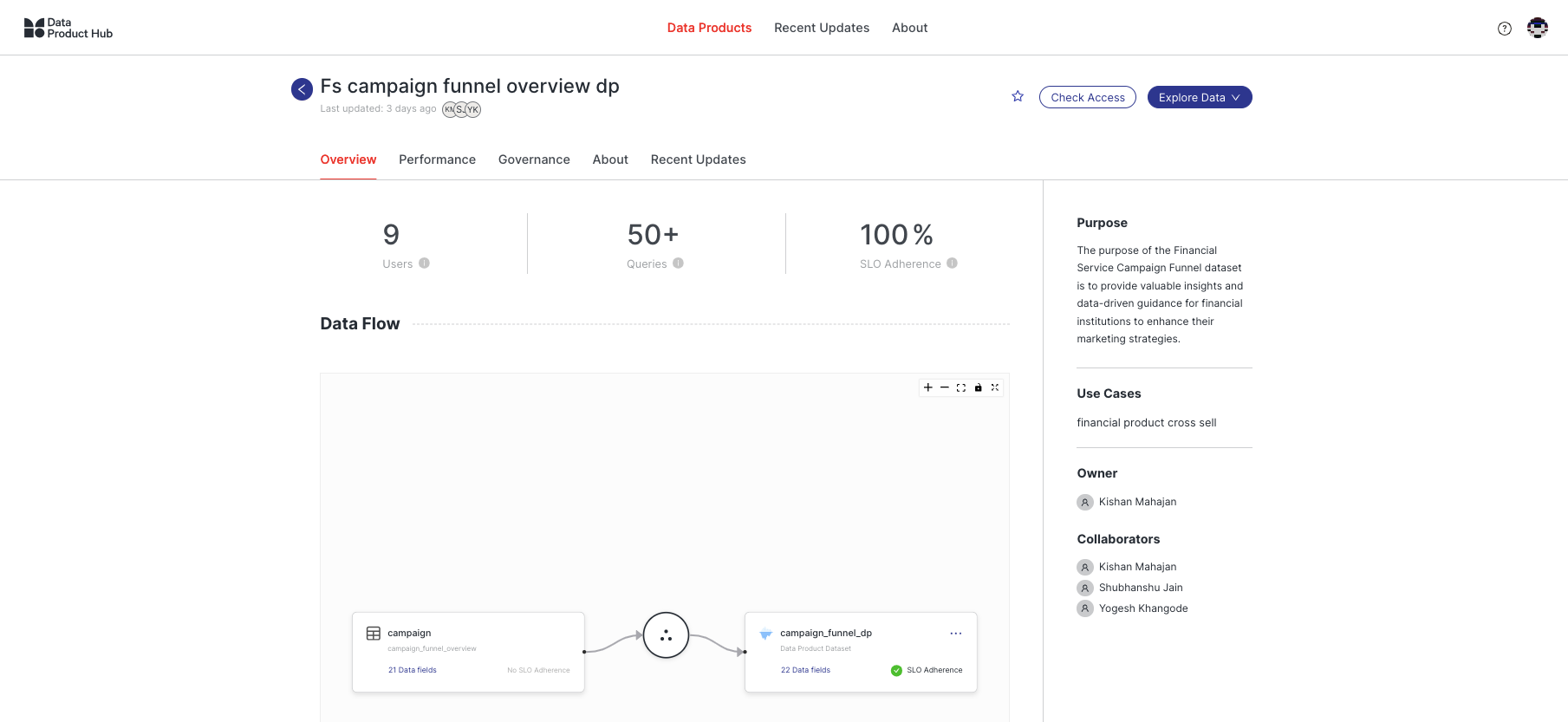Viewport: 1568px width, 722px height.
Task: Open 22 Data fields link on campaign_funnel_dp
Action: coord(805,670)
